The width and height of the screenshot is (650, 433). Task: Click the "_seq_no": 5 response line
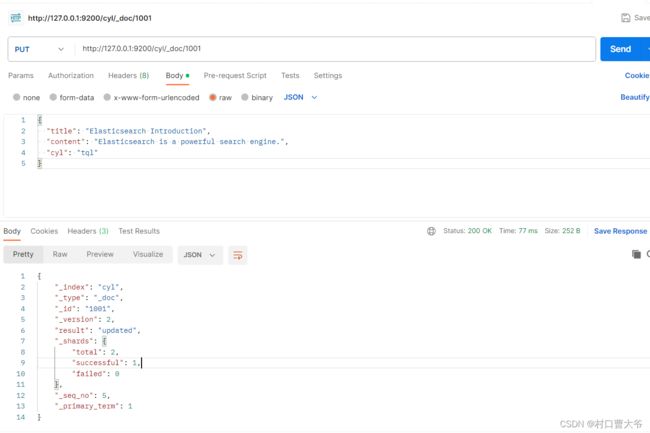[x=82, y=396]
